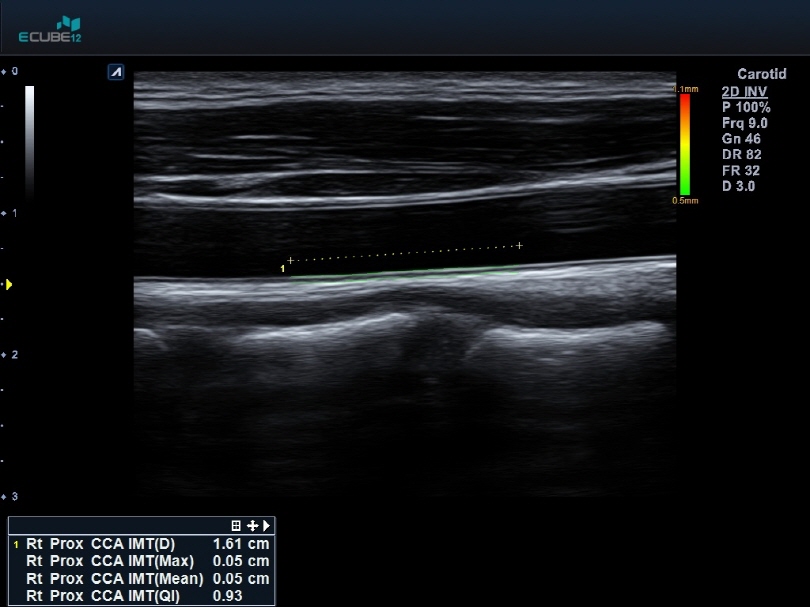
Task: Click the Carotid preset label
Action: click(761, 74)
